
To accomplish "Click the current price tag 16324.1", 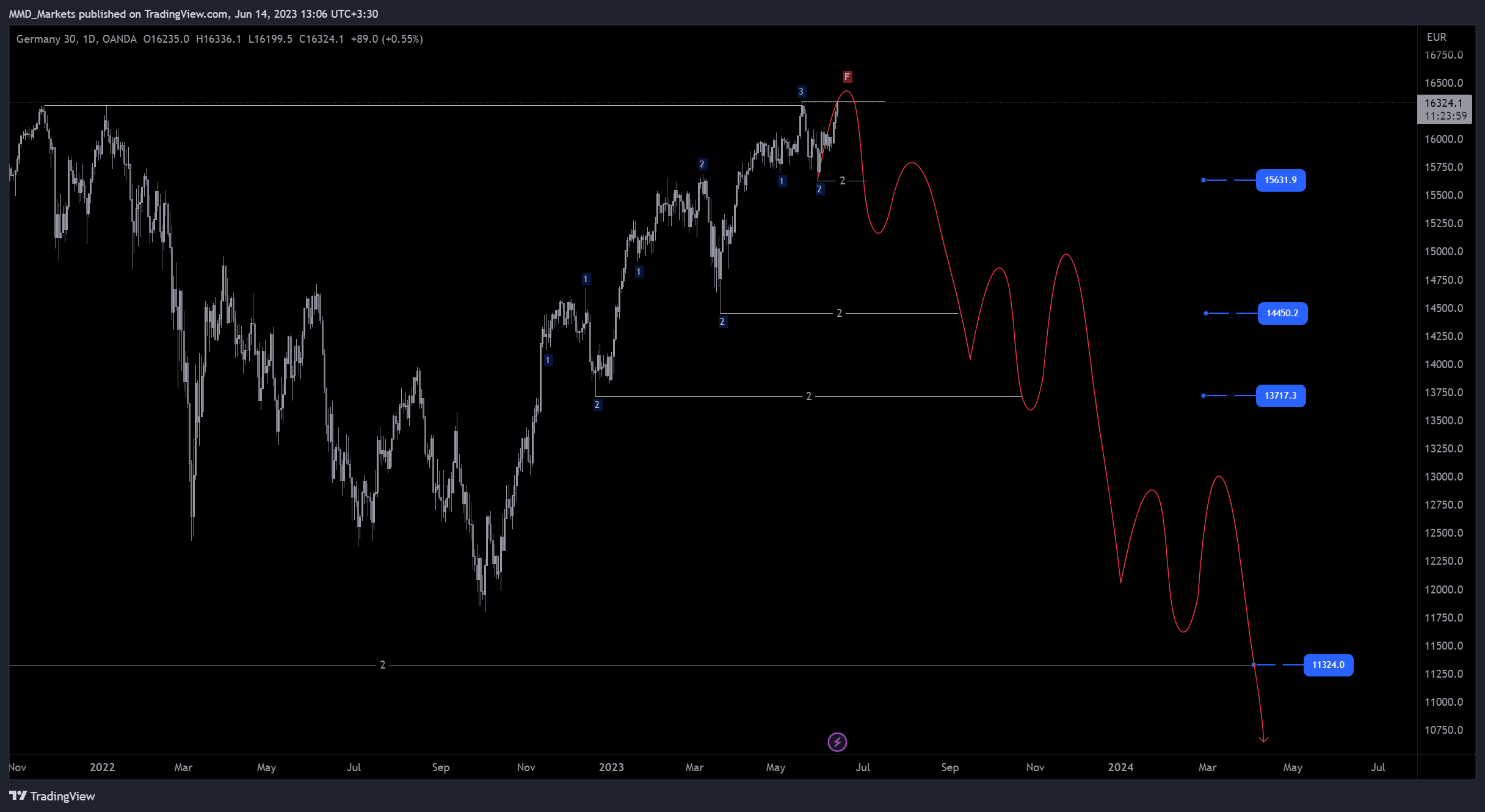I will 1444,109.
